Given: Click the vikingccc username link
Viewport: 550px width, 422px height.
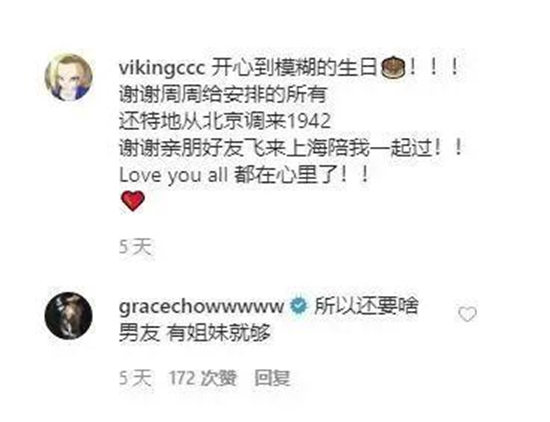Looking at the screenshot, I should (x=162, y=67).
